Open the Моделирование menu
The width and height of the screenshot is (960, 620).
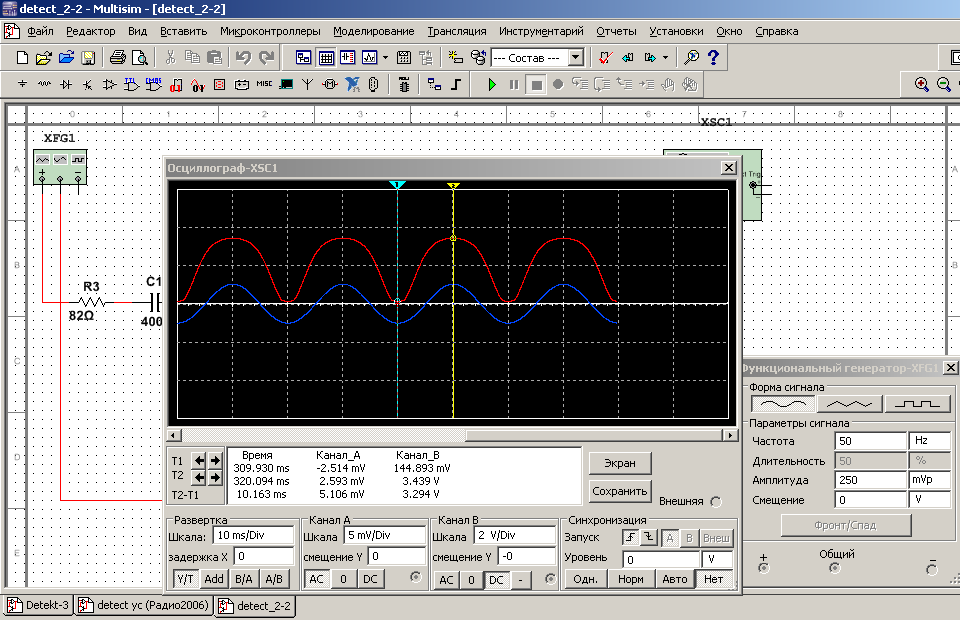(x=374, y=31)
